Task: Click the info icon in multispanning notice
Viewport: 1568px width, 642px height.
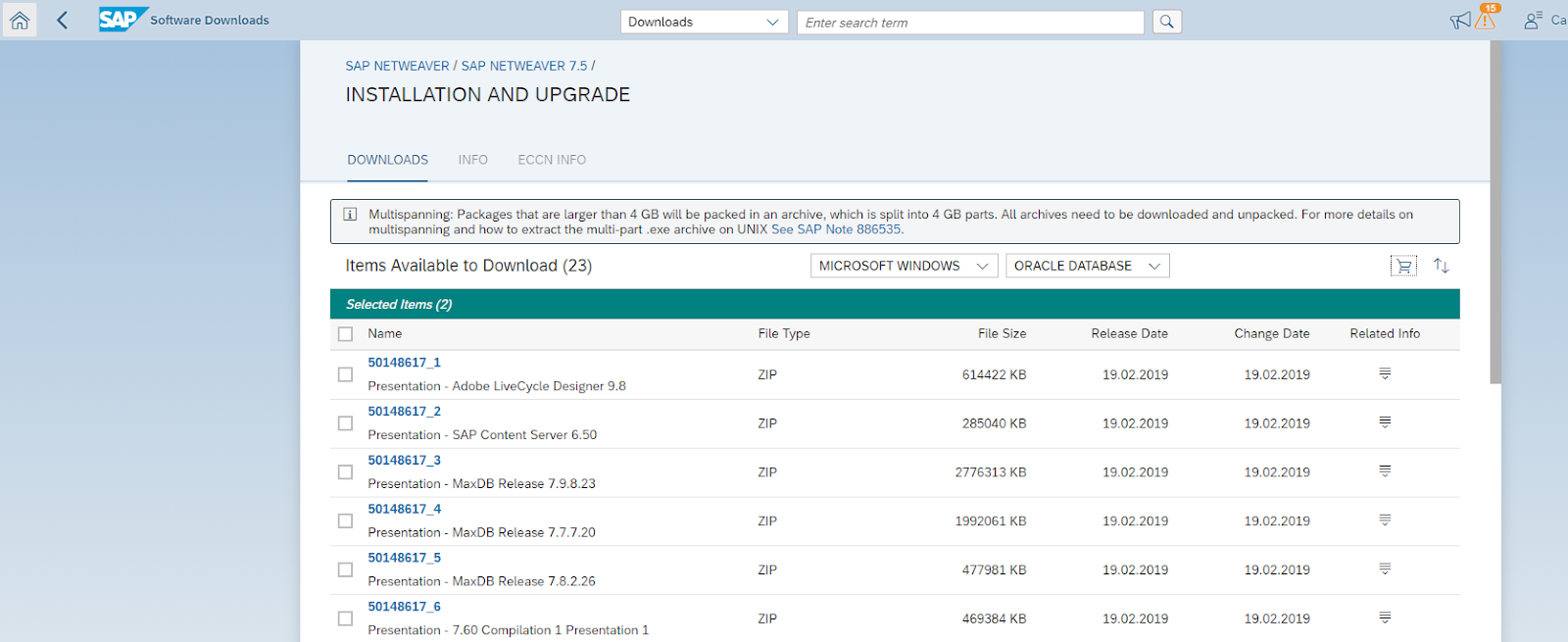Action: pos(350,215)
